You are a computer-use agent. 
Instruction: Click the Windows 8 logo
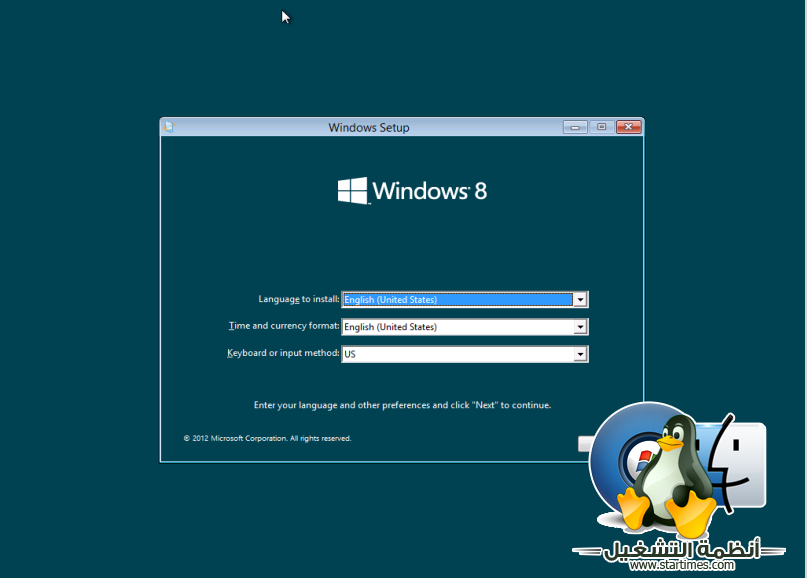point(412,191)
